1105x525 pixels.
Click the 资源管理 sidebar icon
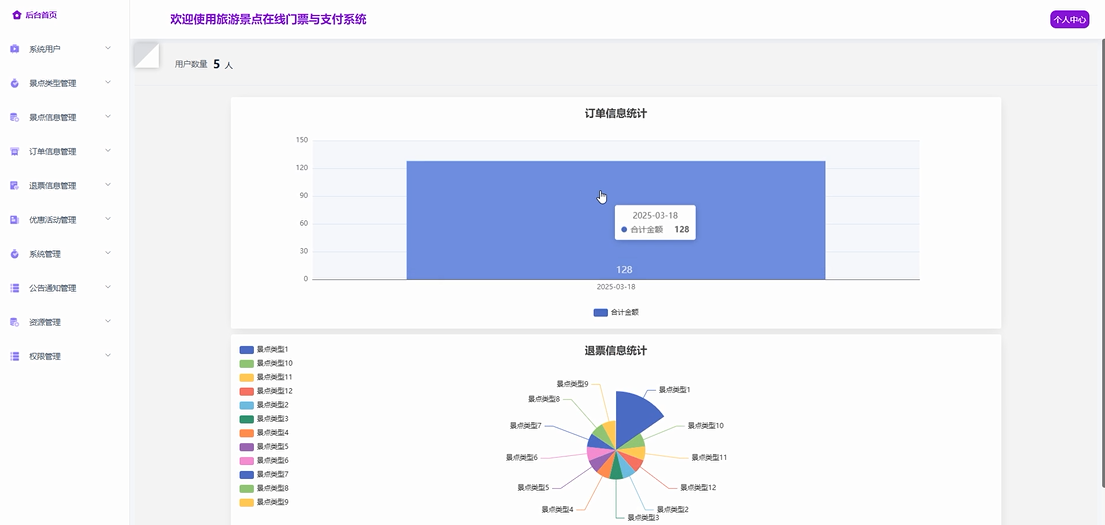[15, 322]
